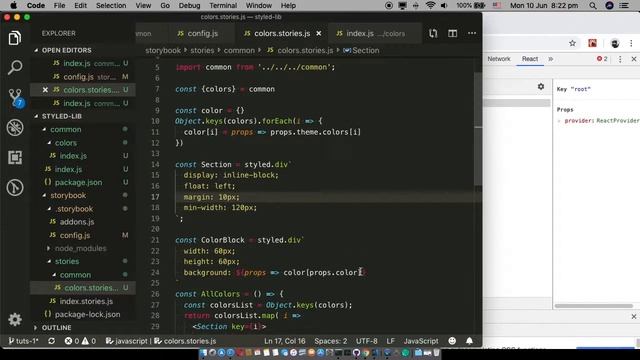The height and width of the screenshot is (360, 640).
Task: Click the red extension icon in browser toolbar
Action: (x=592, y=43)
